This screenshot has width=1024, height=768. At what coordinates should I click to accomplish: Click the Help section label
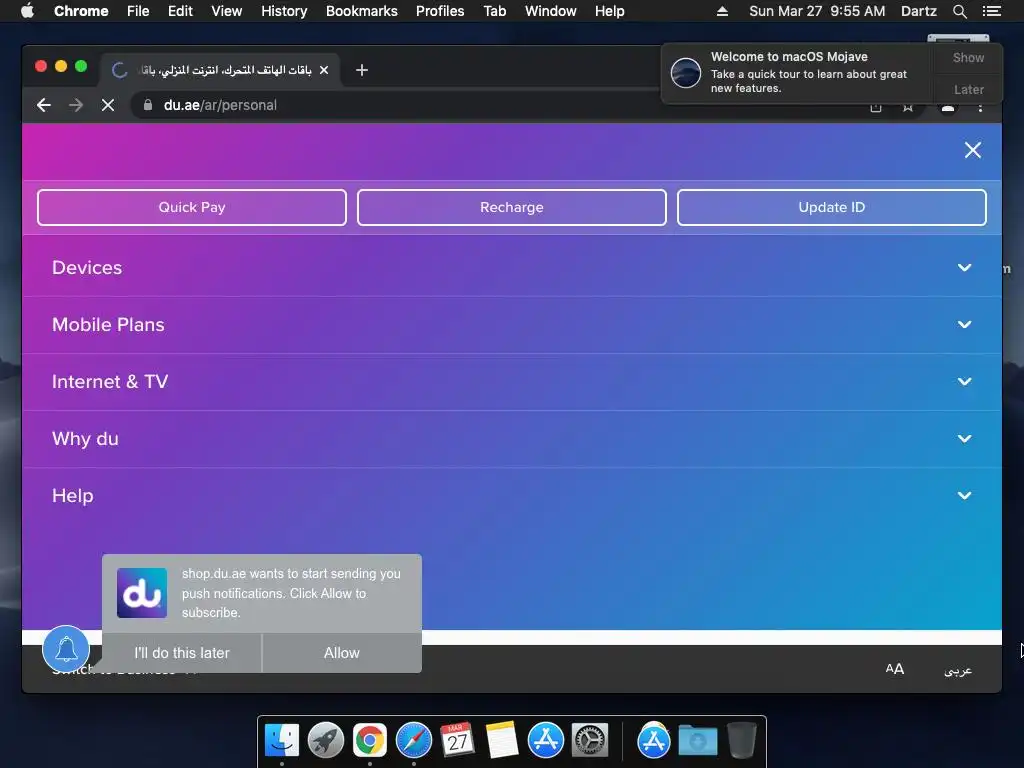point(72,496)
